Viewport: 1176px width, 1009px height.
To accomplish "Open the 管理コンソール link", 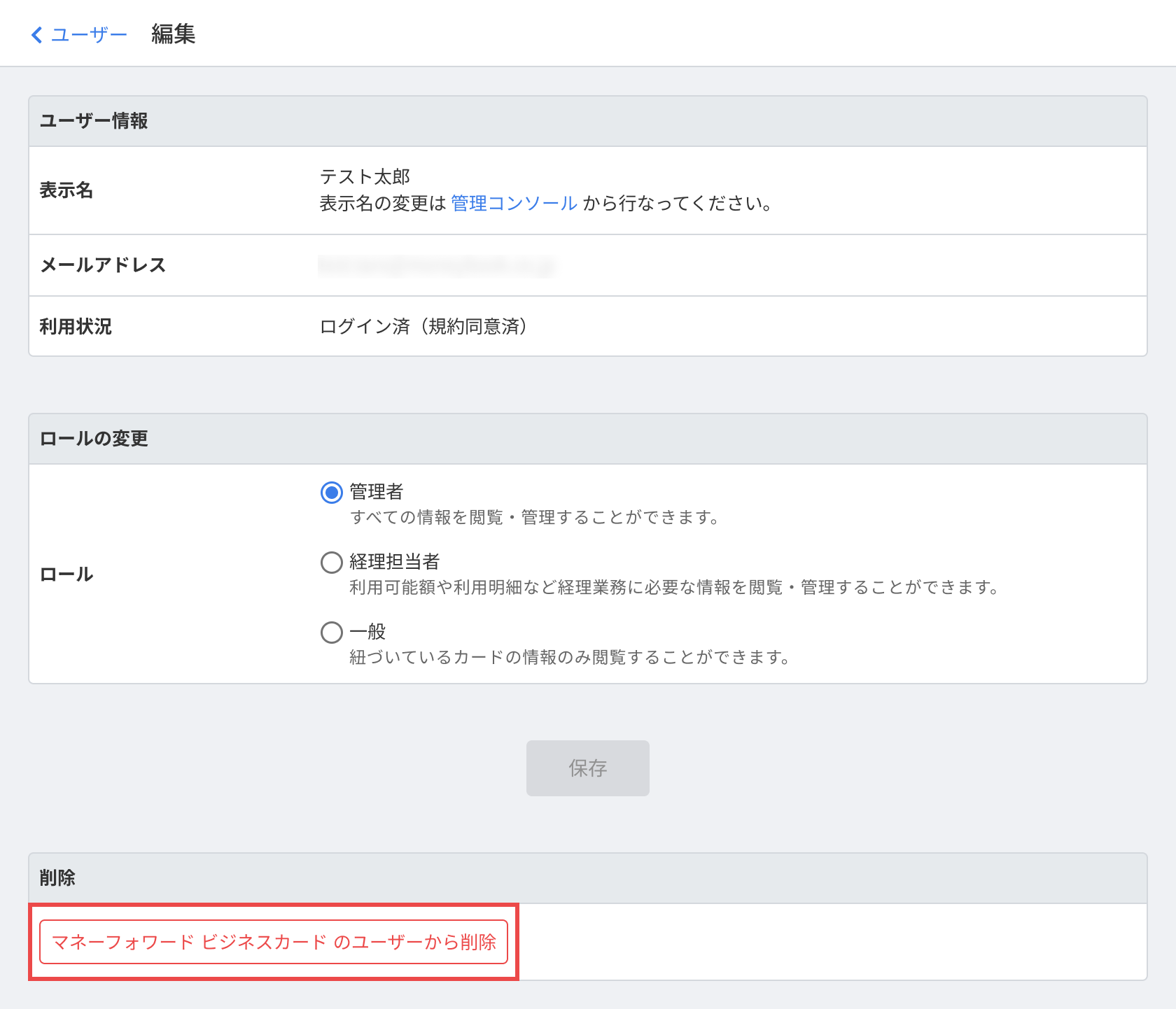I will [x=514, y=204].
